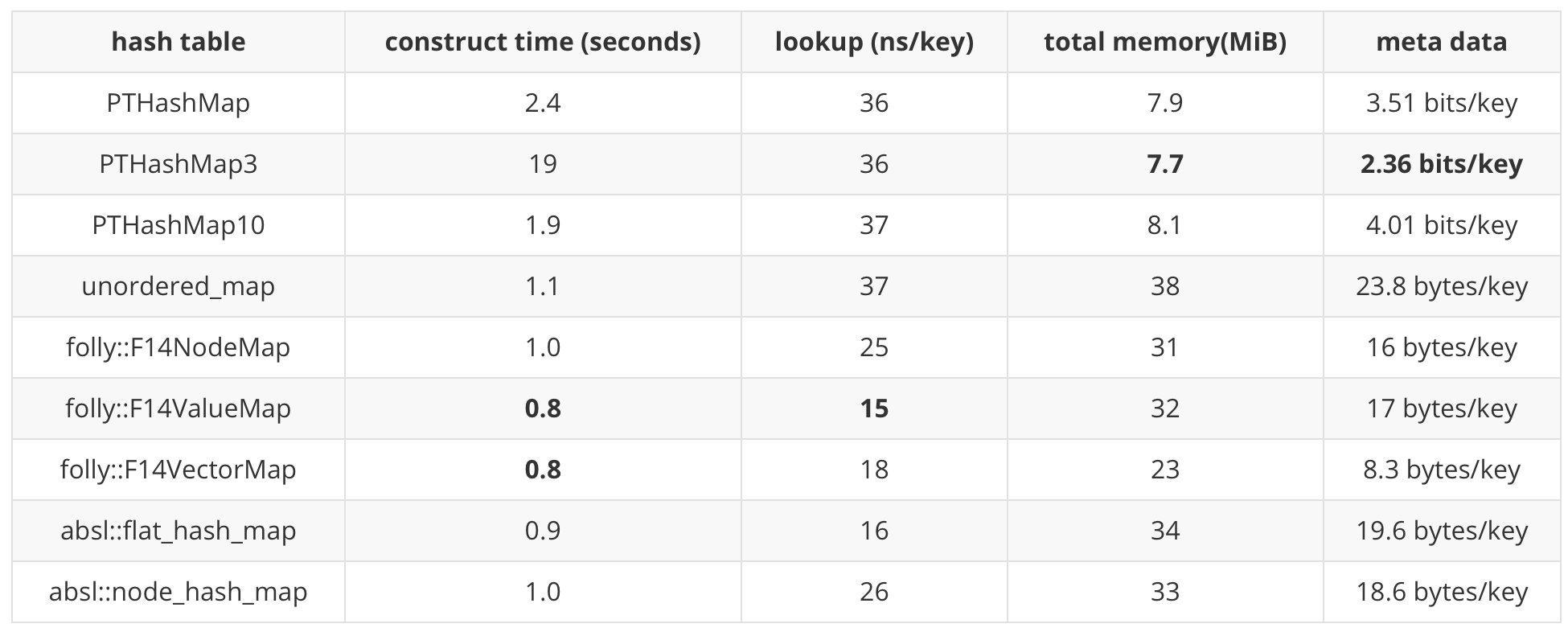The height and width of the screenshot is (632, 1568).
Task: Click the "construct time (seconds)" column header
Action: coord(543,42)
